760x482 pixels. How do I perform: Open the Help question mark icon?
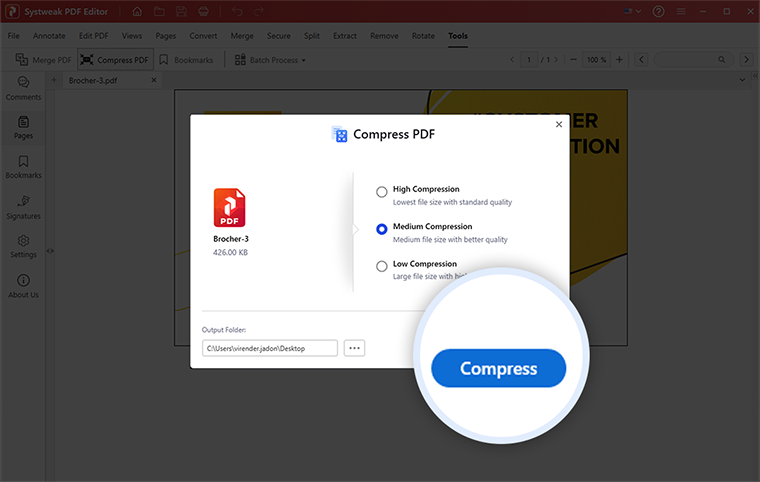tap(658, 11)
